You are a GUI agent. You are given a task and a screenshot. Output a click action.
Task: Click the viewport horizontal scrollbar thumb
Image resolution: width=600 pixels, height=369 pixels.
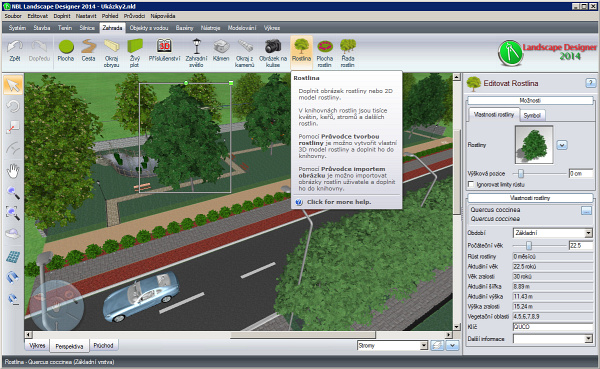coord(303,335)
